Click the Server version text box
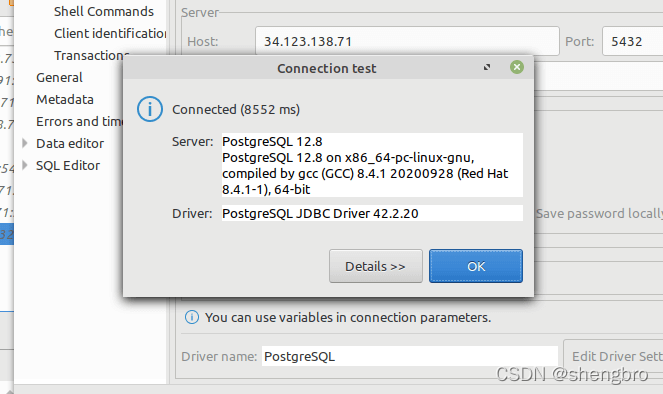The image size is (663, 394). (x=372, y=165)
